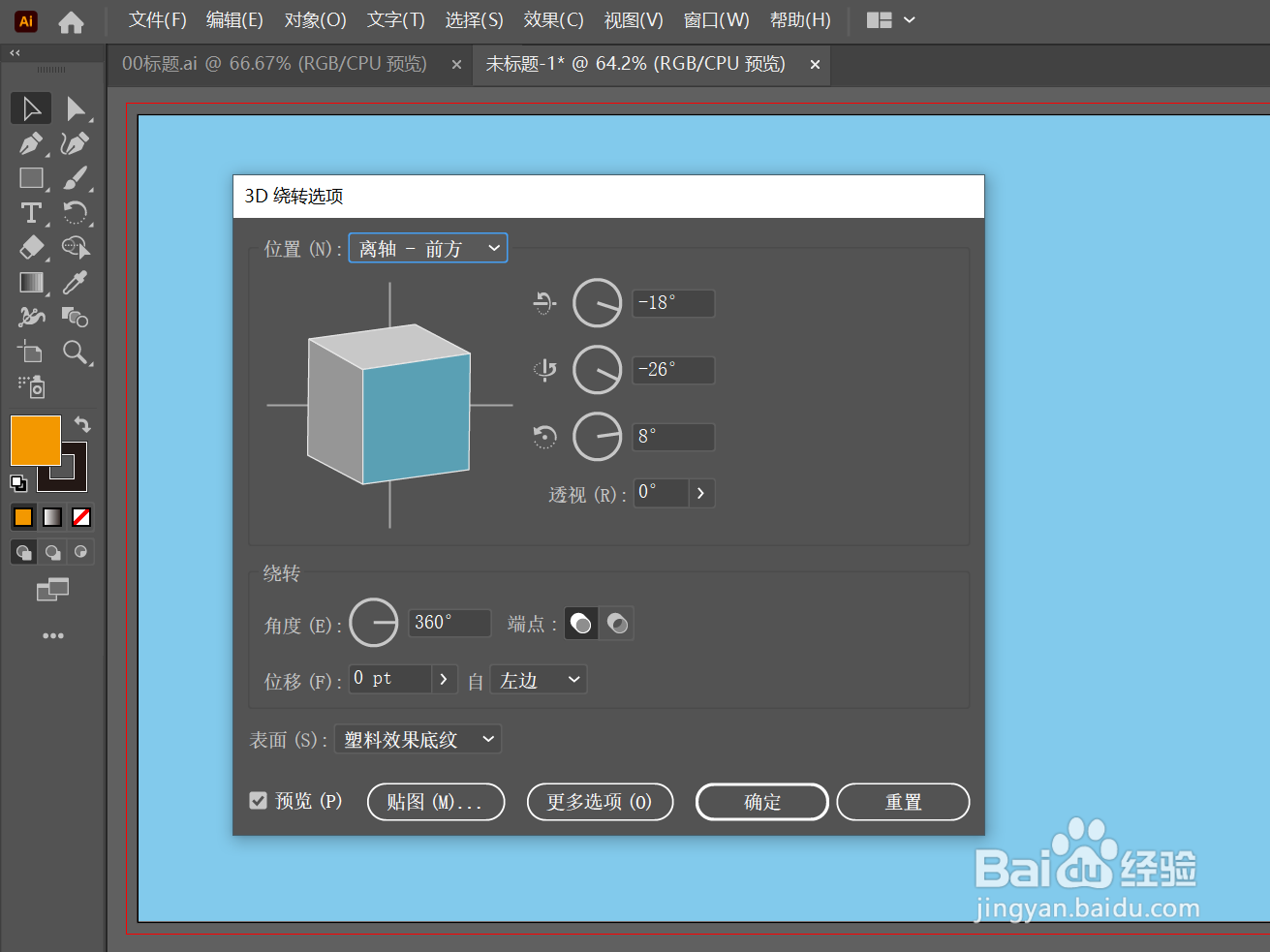Enable Draw Behind mode

point(52,552)
